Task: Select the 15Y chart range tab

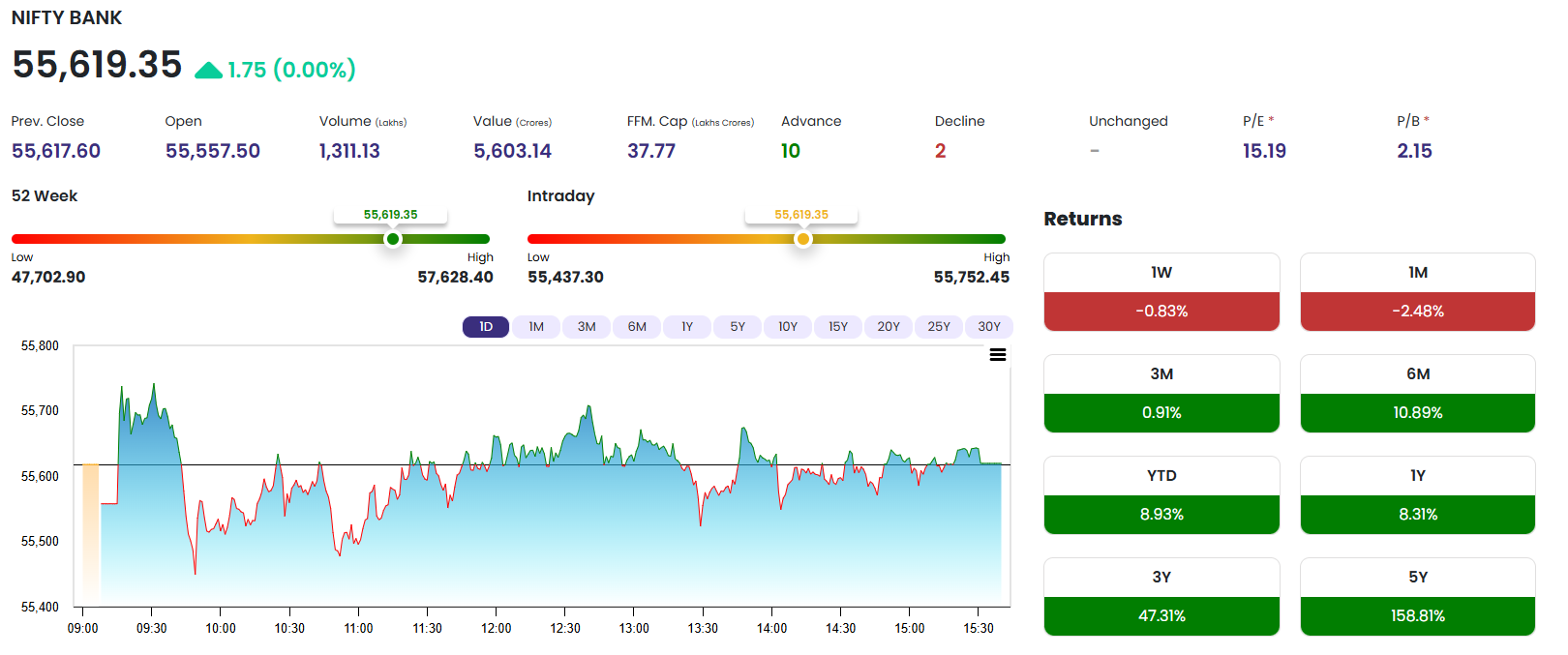Action: click(838, 327)
